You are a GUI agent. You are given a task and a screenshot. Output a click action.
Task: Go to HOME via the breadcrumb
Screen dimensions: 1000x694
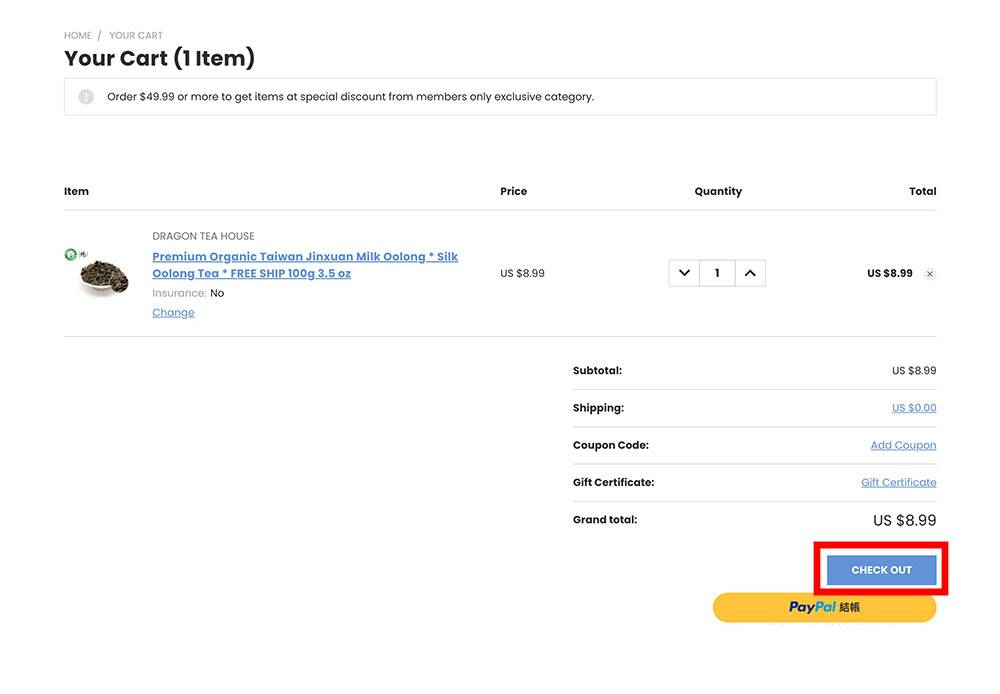pyautogui.click(x=78, y=36)
